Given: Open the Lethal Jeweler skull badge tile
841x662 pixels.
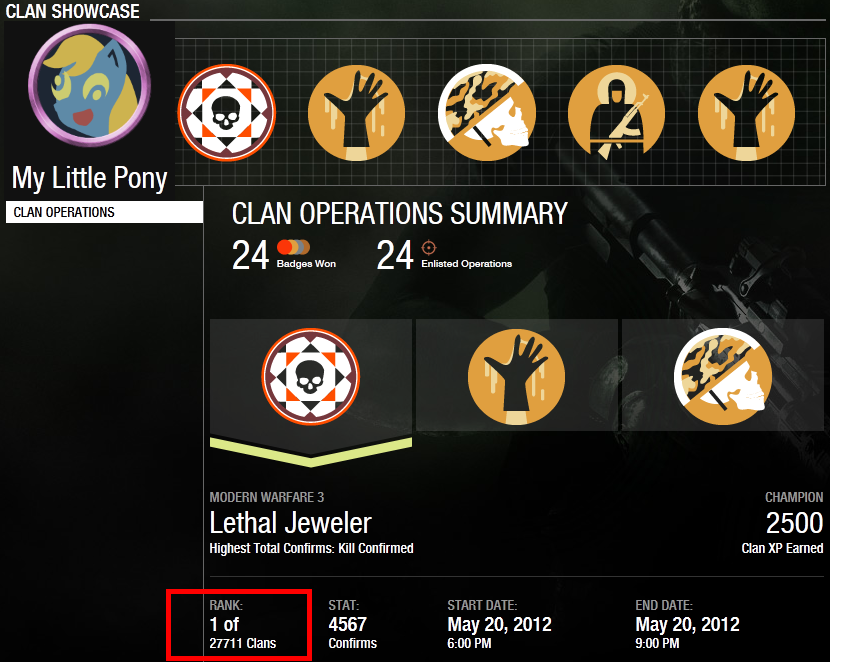Looking at the screenshot, I should [311, 376].
